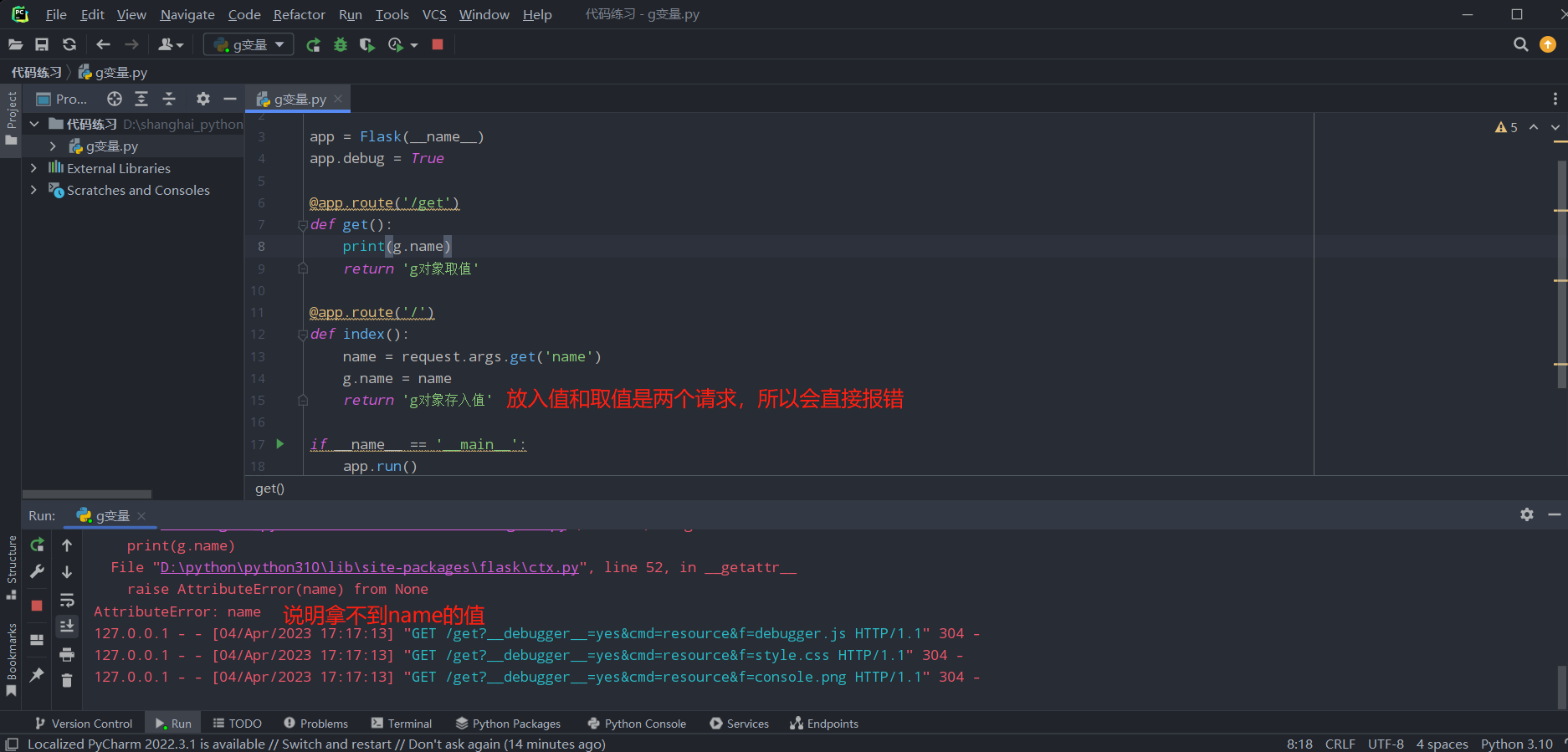This screenshot has height=752, width=1568.
Task: Open the File menu
Action: pos(56,14)
